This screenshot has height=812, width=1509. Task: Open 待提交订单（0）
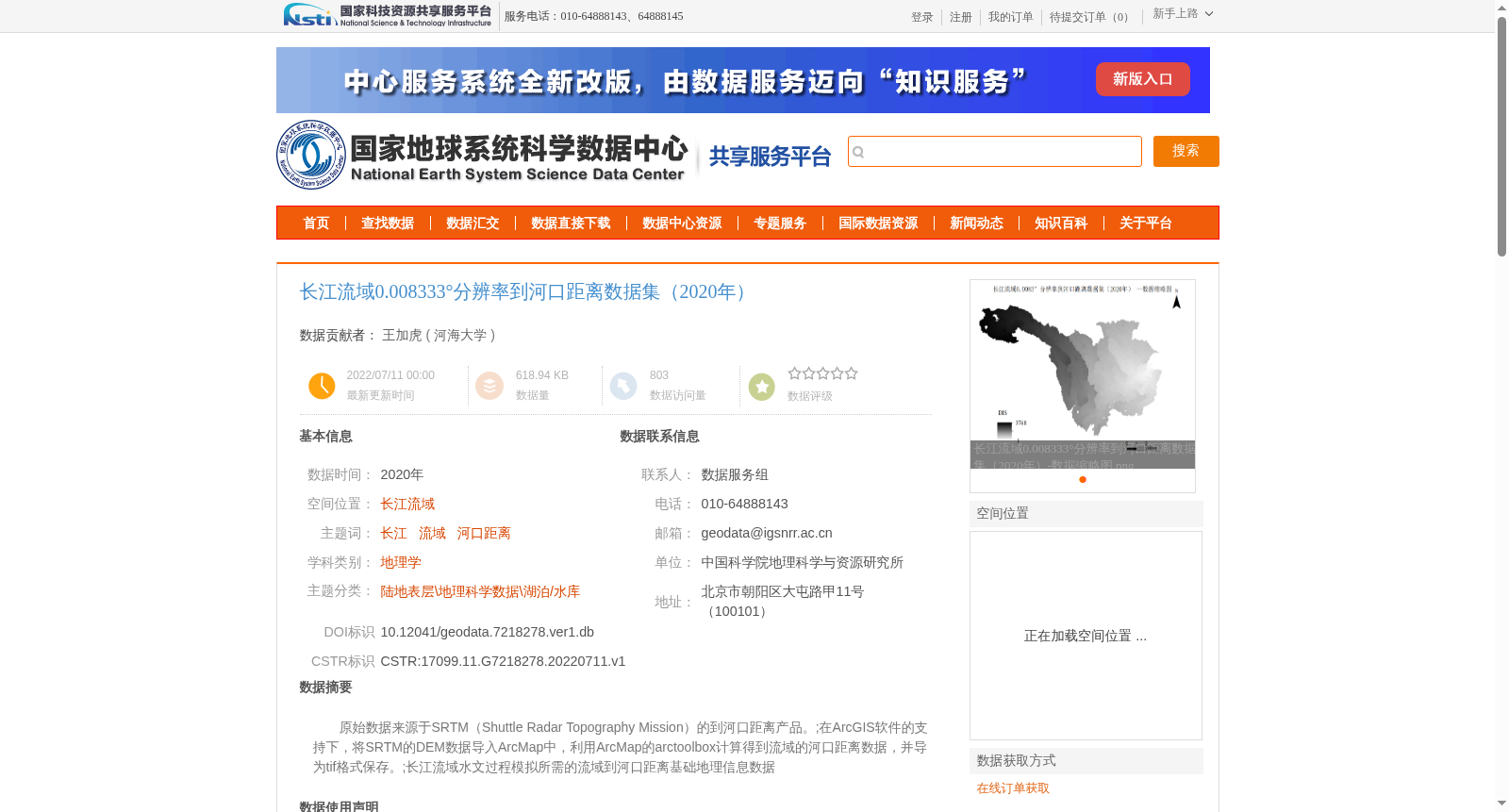pyautogui.click(x=1091, y=17)
